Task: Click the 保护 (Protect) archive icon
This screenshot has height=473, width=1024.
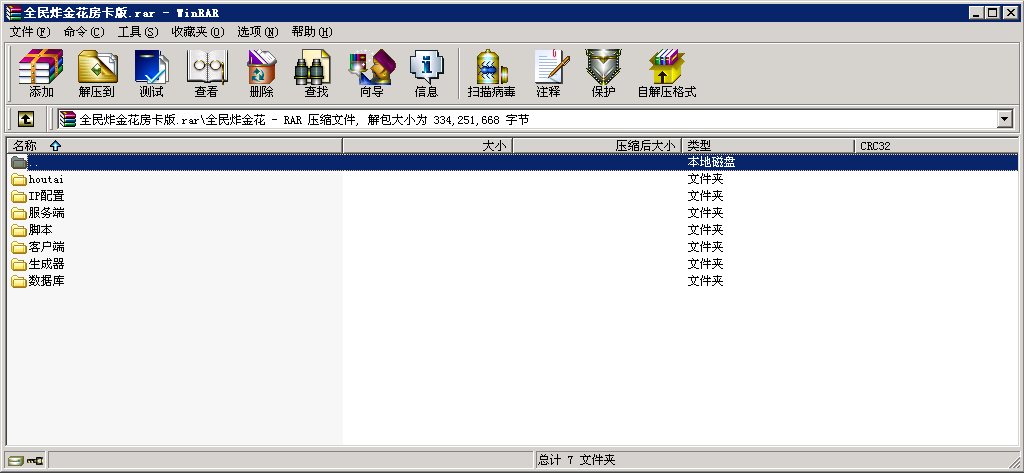Action: (603, 74)
